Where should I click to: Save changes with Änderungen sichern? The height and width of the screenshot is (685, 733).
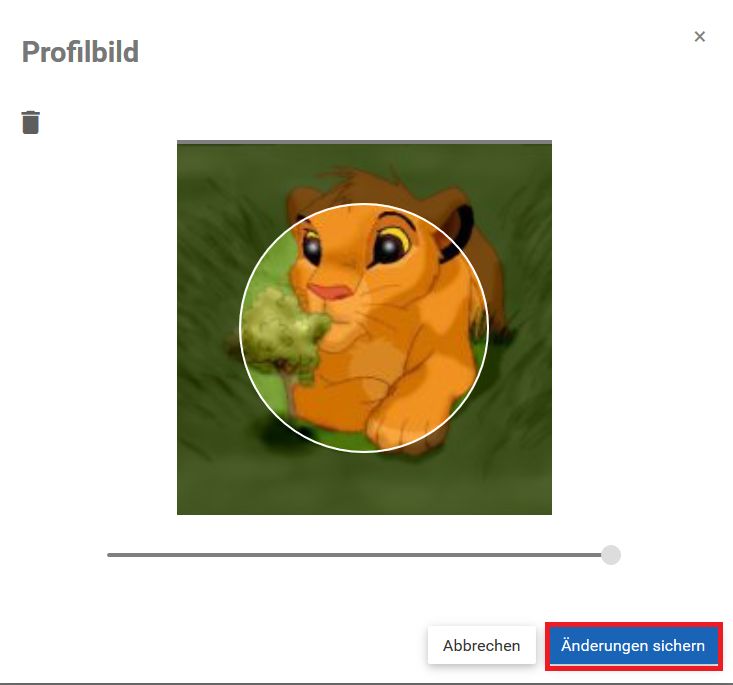pyautogui.click(x=633, y=646)
